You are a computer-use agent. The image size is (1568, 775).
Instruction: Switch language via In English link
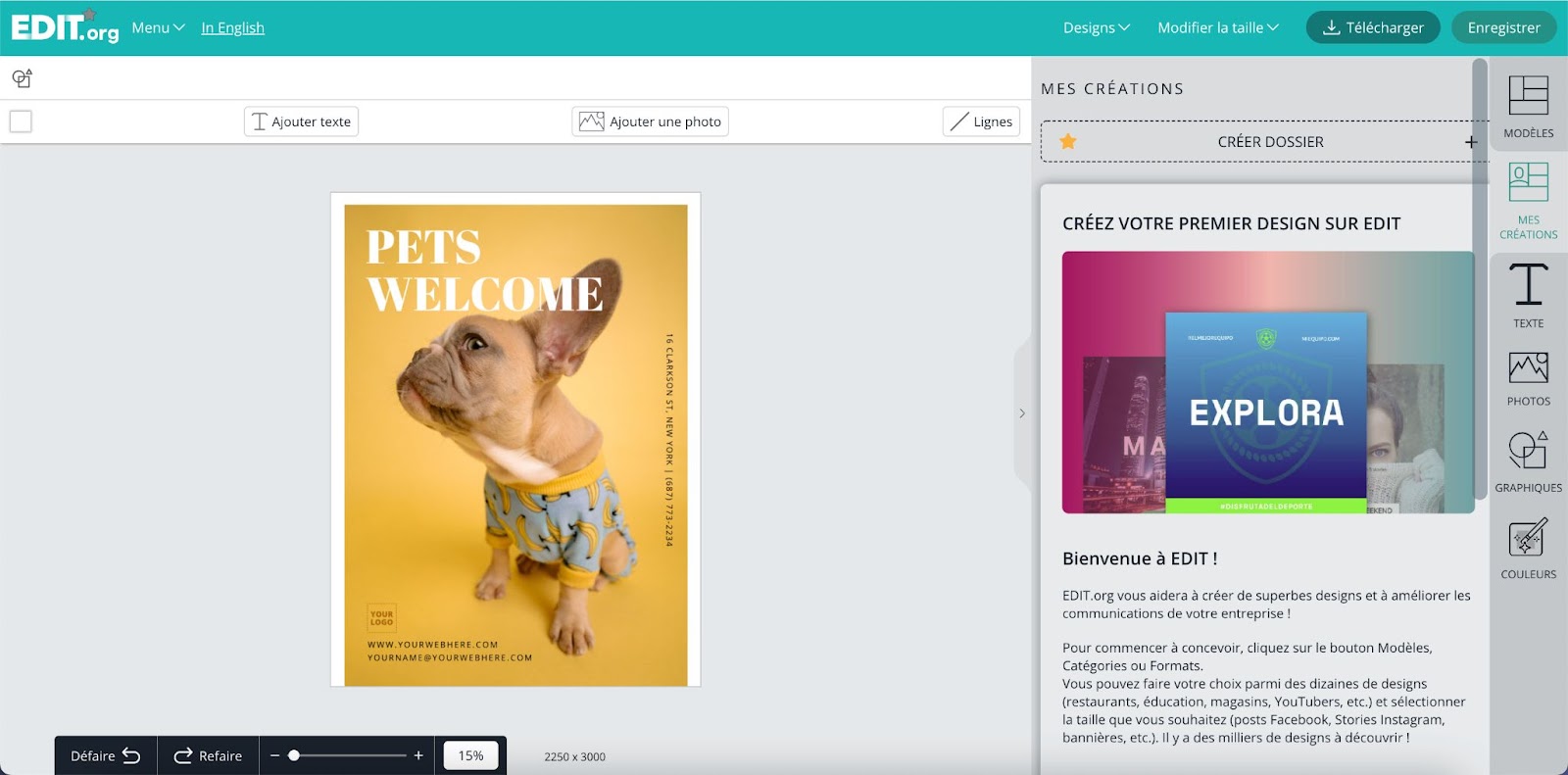(233, 27)
